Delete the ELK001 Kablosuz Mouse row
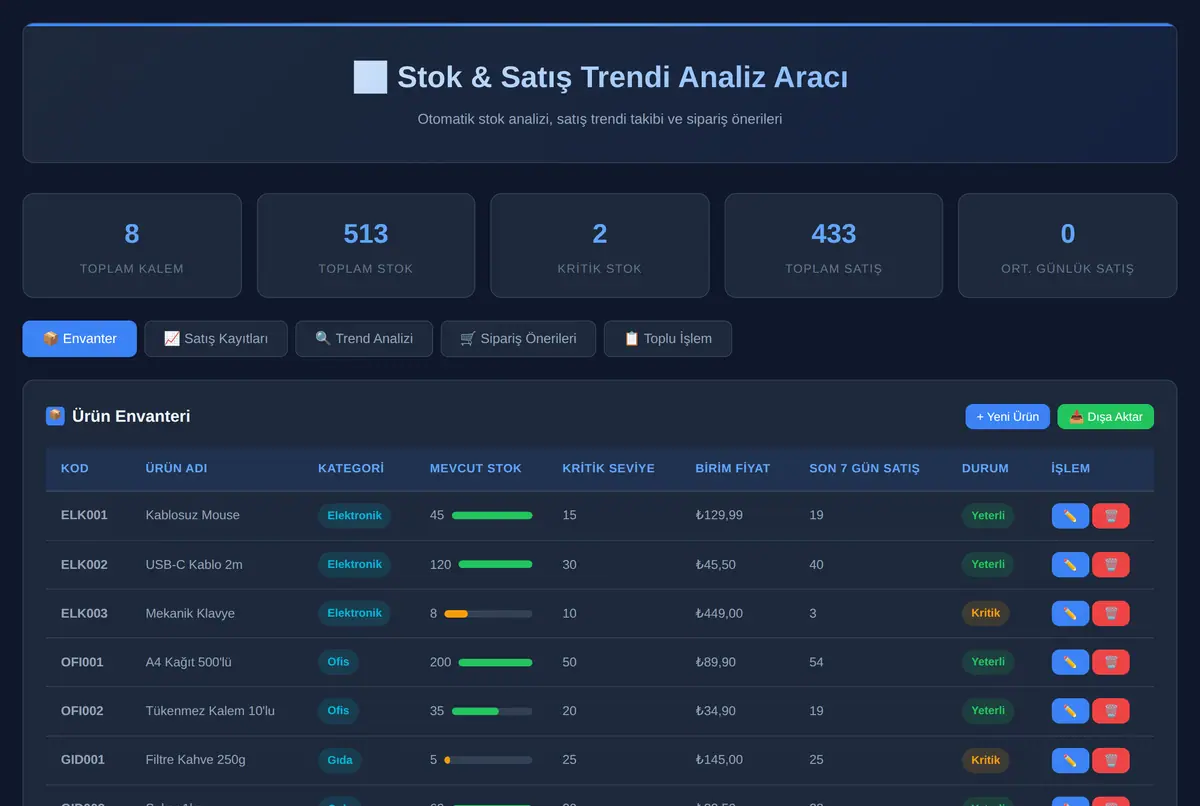The height and width of the screenshot is (806, 1200). click(x=1111, y=516)
